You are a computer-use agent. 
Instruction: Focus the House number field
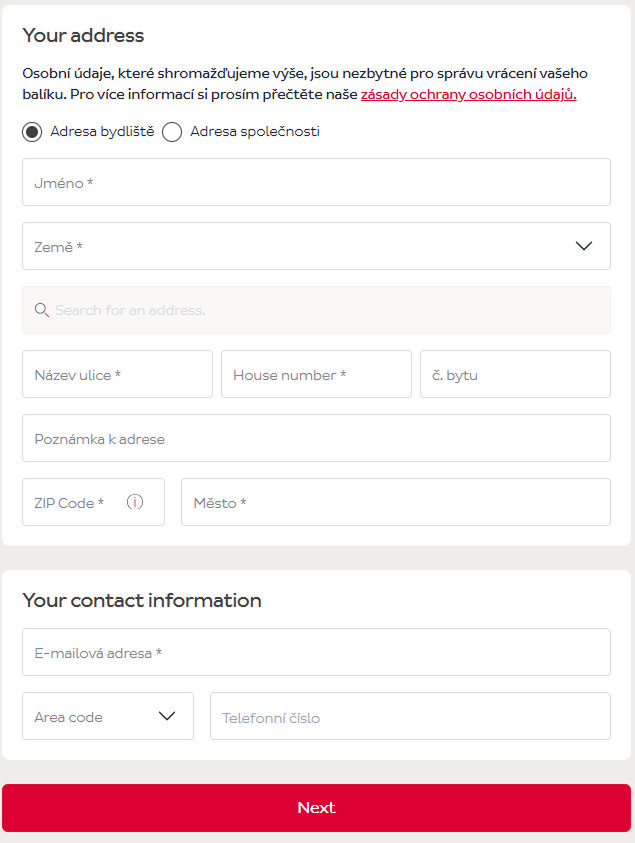point(316,374)
